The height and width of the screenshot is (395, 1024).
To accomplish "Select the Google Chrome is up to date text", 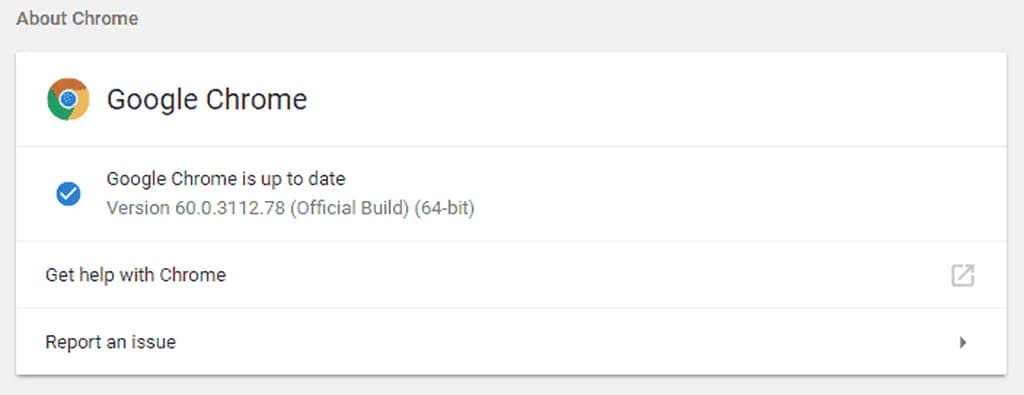I will coord(226,178).
